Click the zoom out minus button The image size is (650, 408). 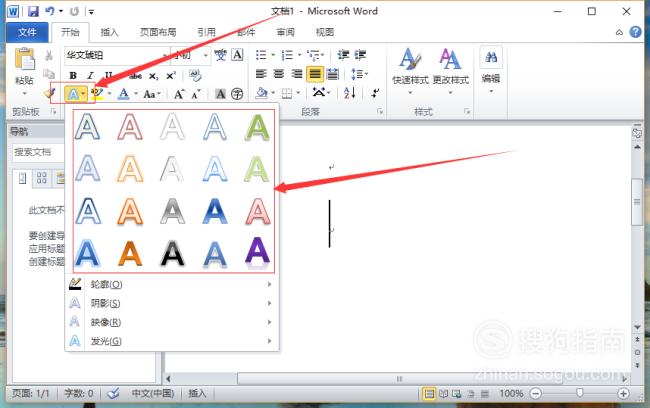click(x=536, y=393)
